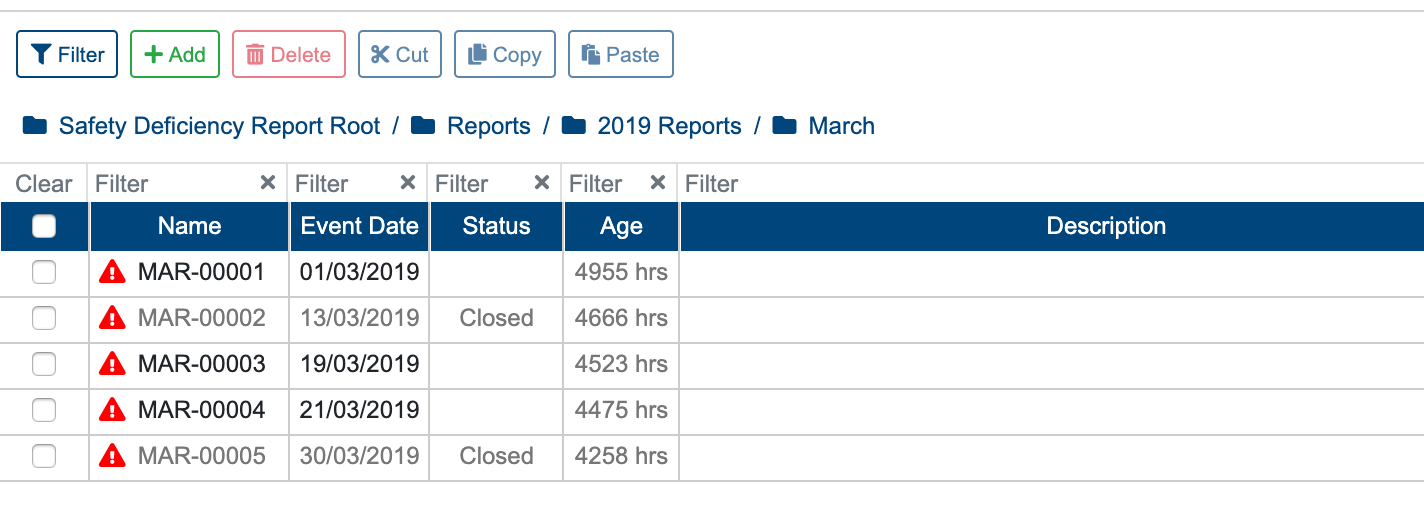The height and width of the screenshot is (518, 1424).
Task: Sort by the Age column header
Action: 621,226
